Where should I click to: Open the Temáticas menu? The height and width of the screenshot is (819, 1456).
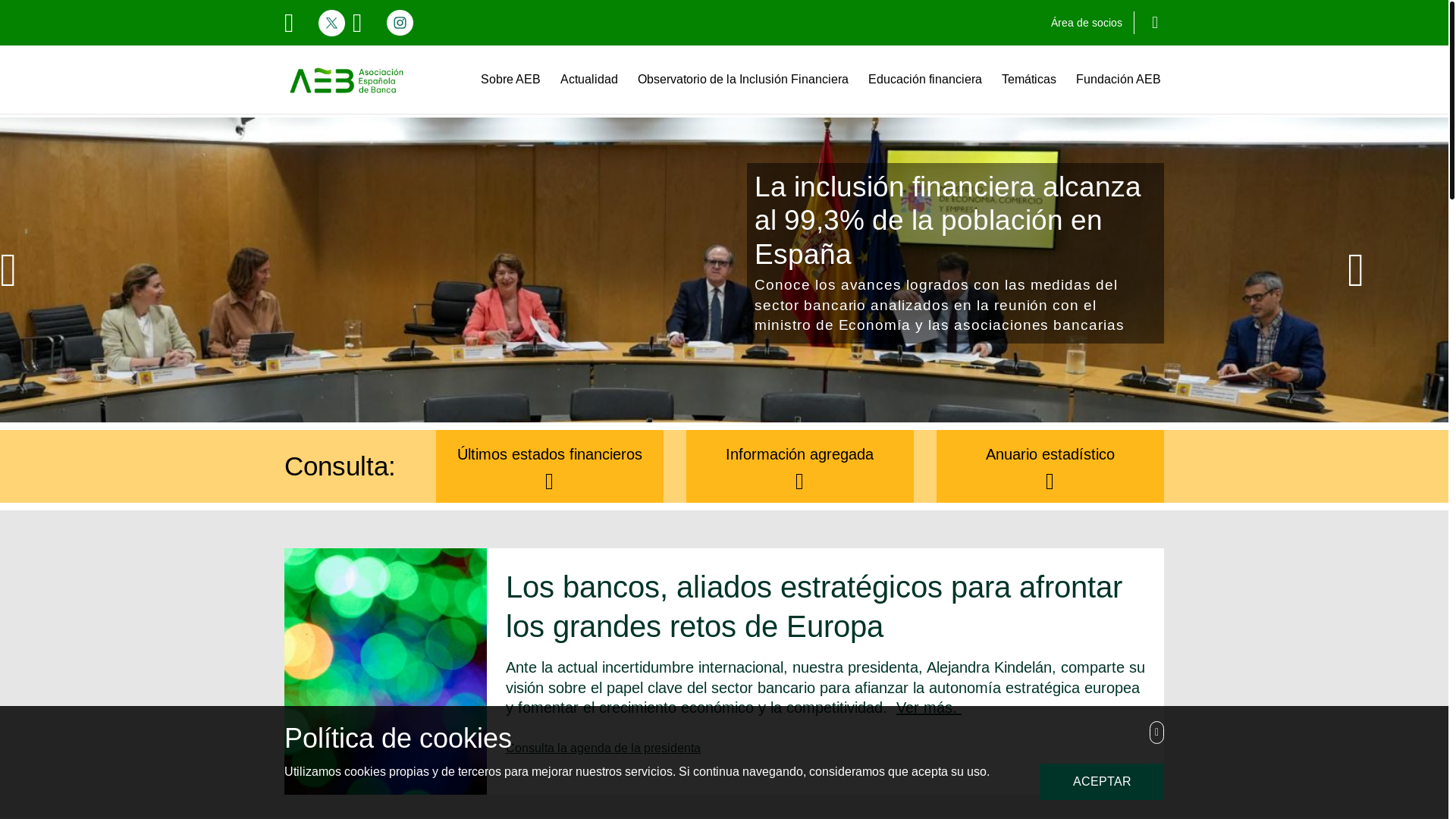click(x=1029, y=80)
